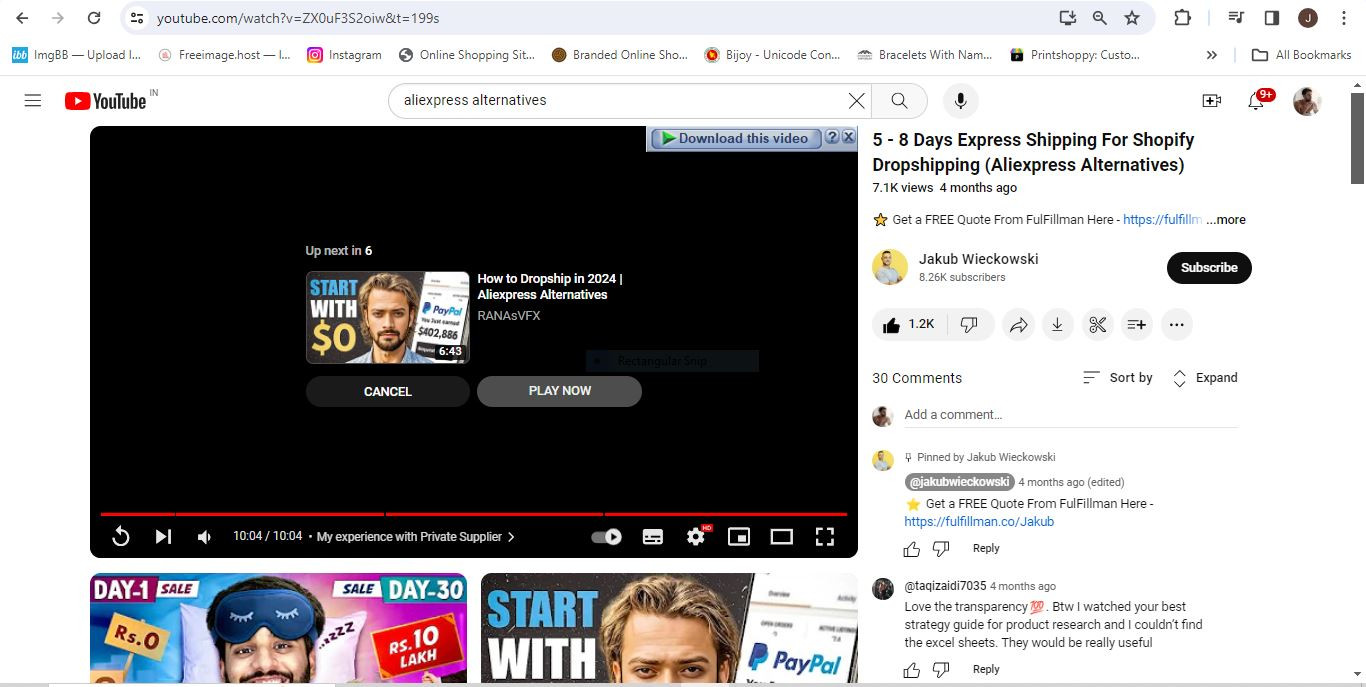The height and width of the screenshot is (687, 1366).
Task: Start voice search with microphone
Action: [x=960, y=100]
